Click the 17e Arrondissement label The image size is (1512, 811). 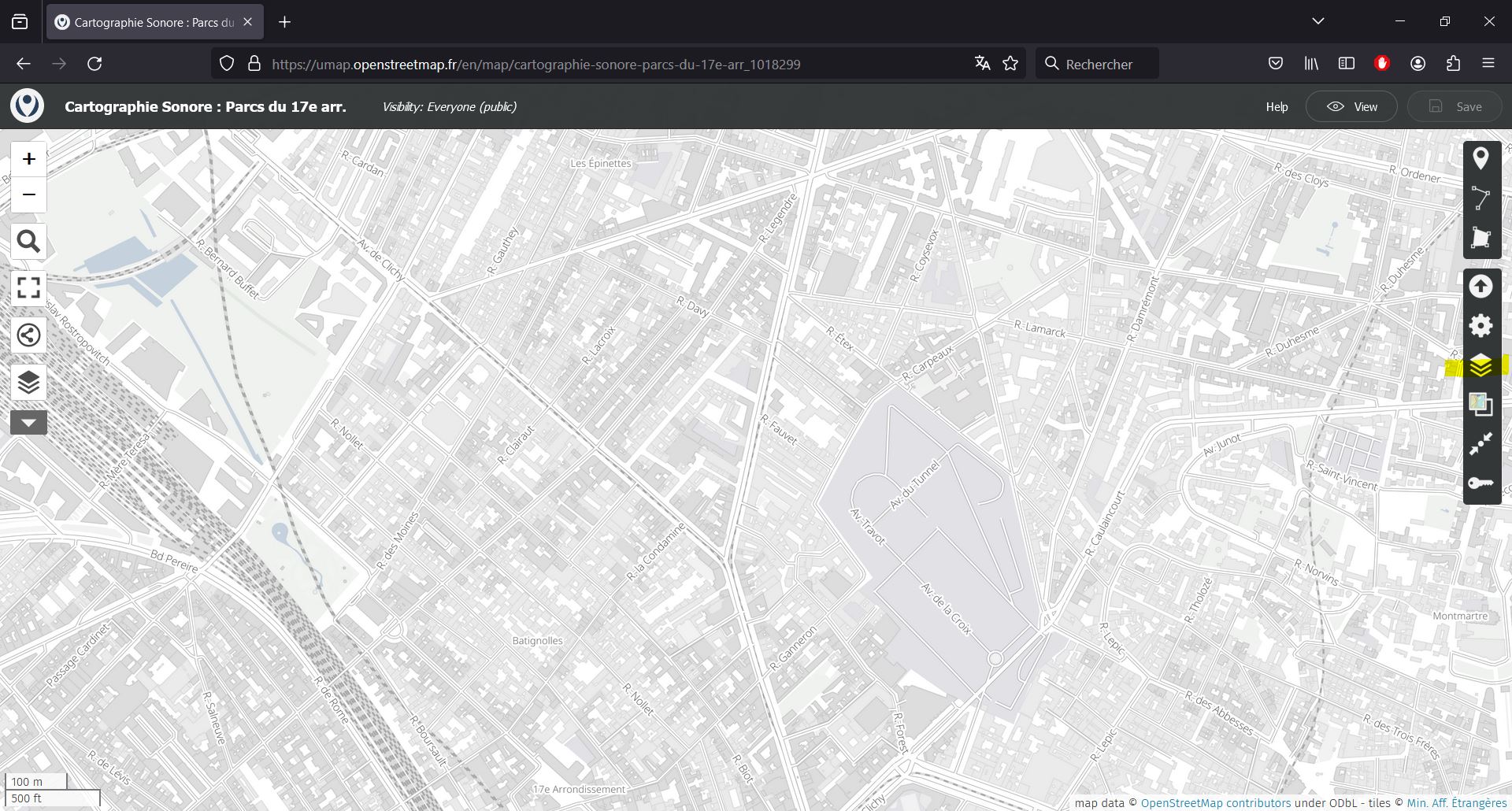pyautogui.click(x=579, y=790)
